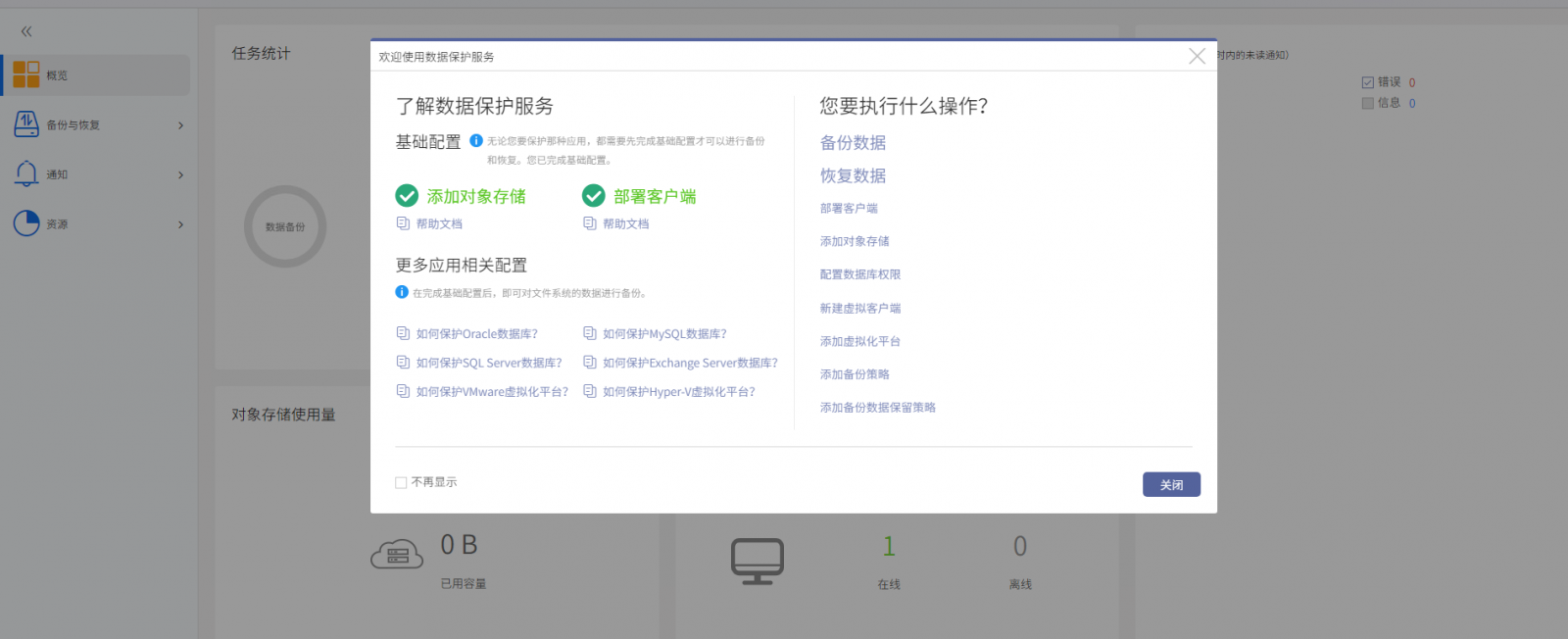
Task: Click document icon beside Exchange Server help
Action: click(x=590, y=363)
